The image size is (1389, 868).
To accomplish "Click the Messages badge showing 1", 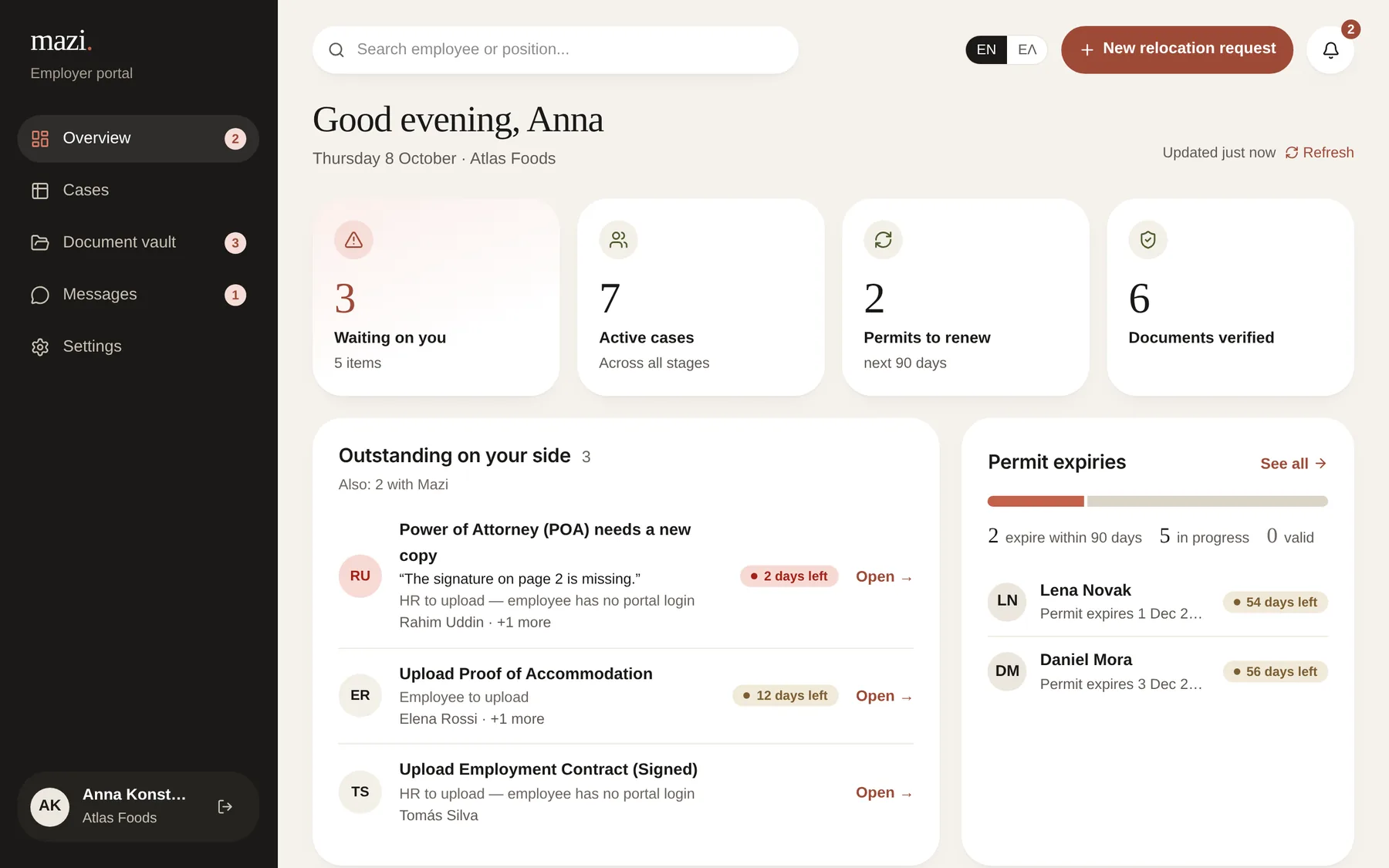I will tap(235, 295).
